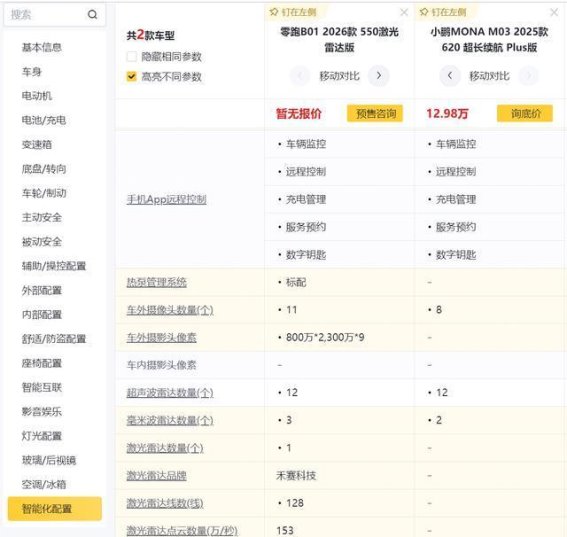Screen dimensions: 567x537
Task: Click the 暂无报价 price text
Action: tap(299, 114)
